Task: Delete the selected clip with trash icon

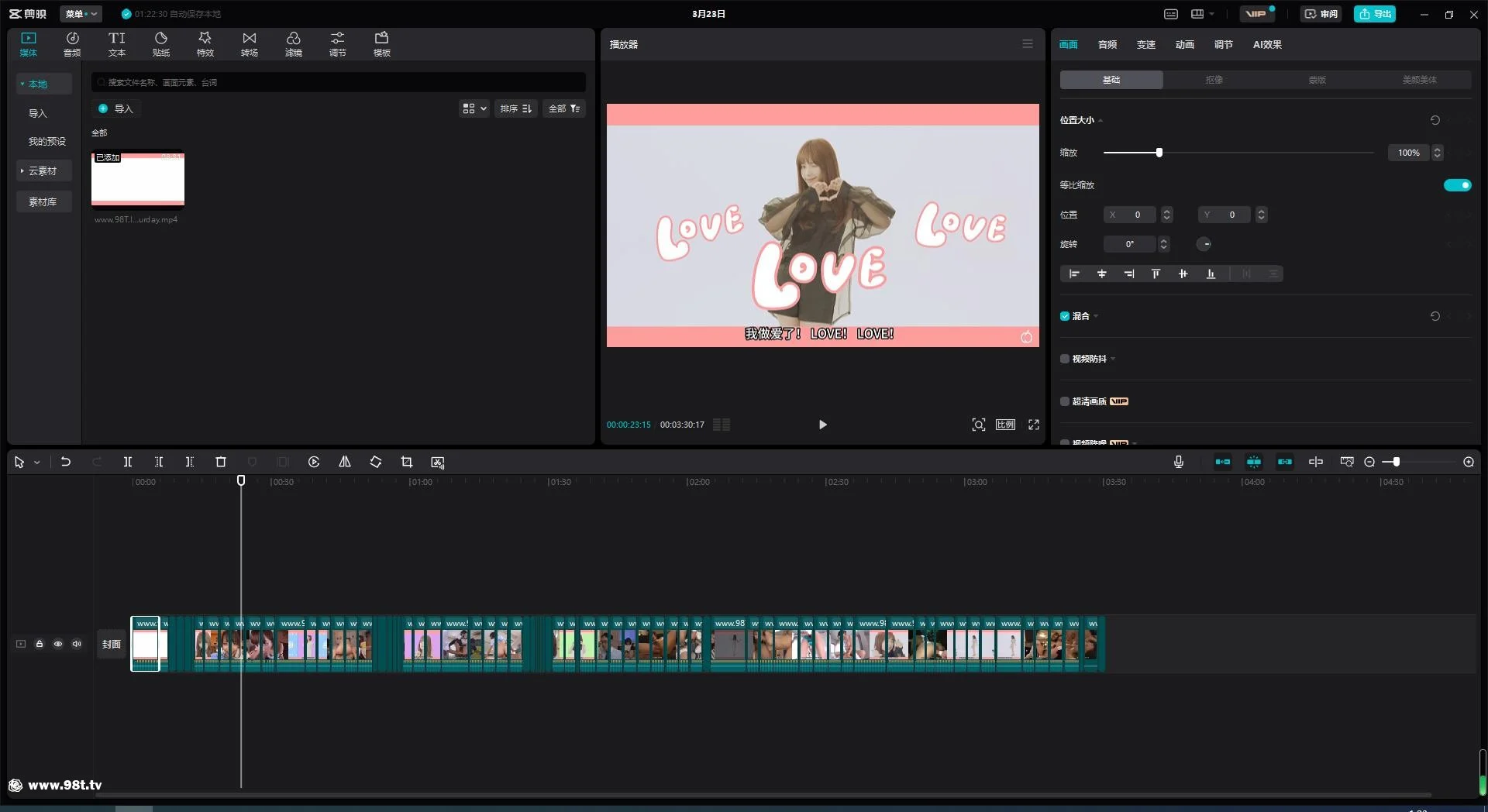Action: (x=221, y=462)
